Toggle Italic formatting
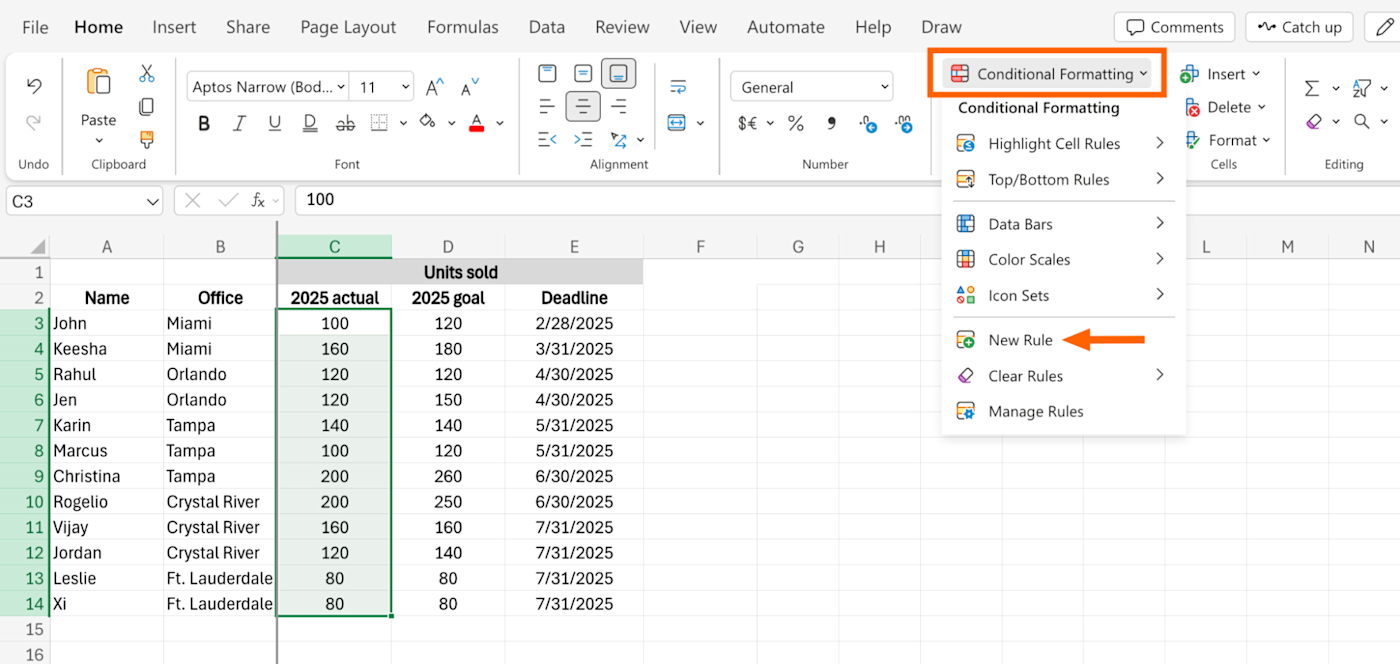The height and width of the screenshot is (664, 1400). (239, 123)
